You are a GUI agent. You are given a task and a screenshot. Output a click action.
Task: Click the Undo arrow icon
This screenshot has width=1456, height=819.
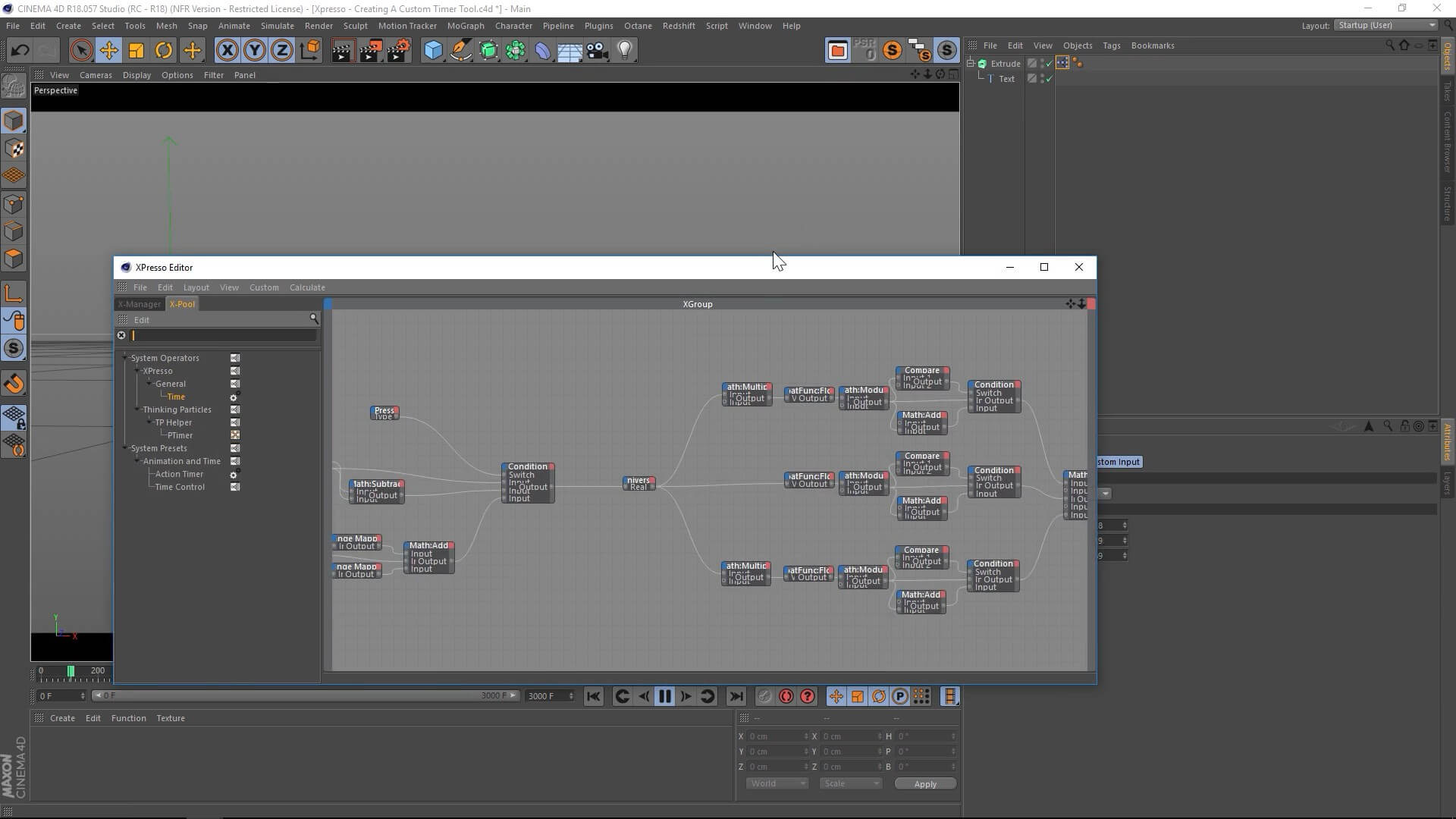click(20, 51)
